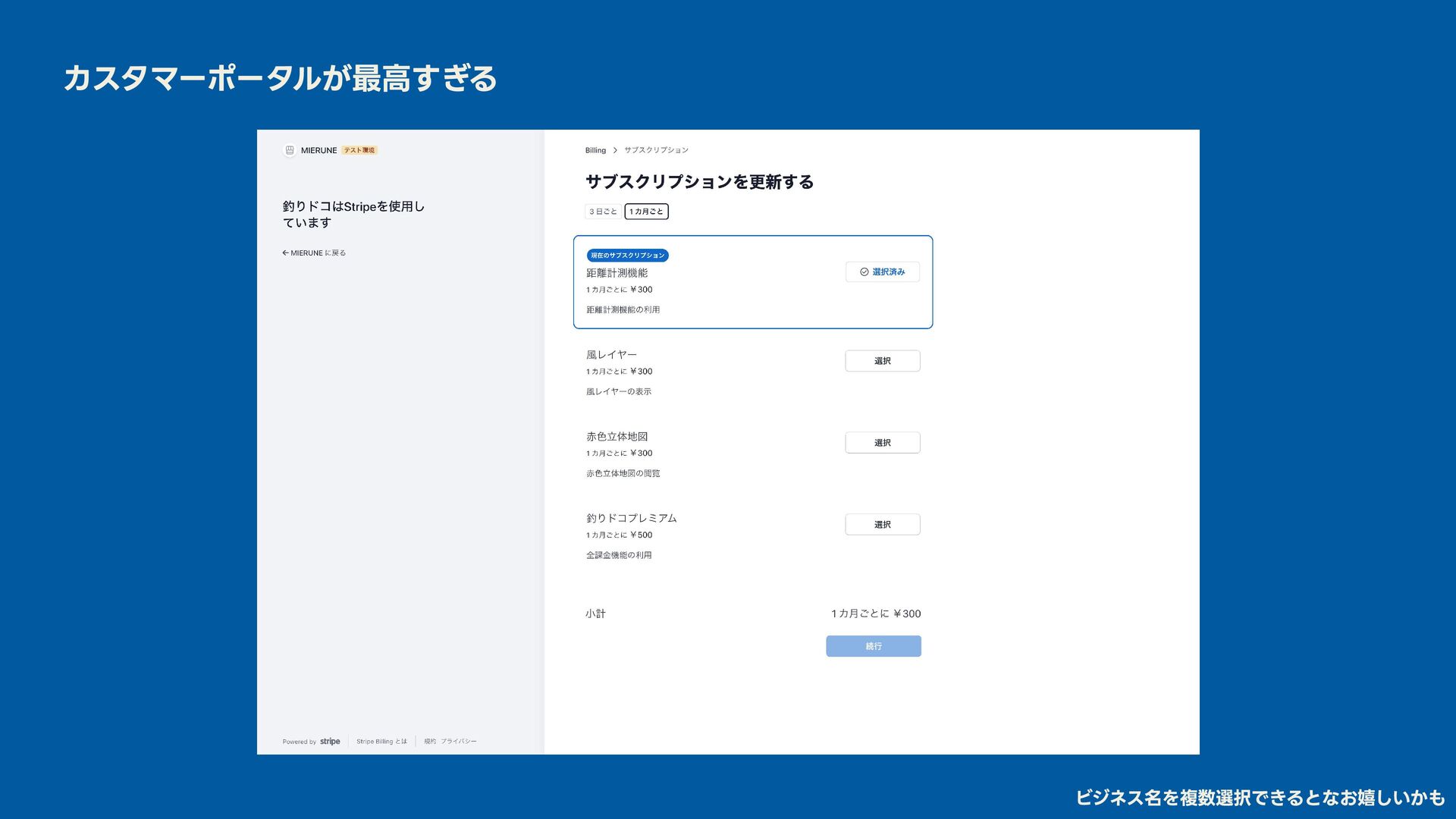Click the 距離計測機能 plan title
The width and height of the screenshot is (1456, 819).
[x=617, y=273]
